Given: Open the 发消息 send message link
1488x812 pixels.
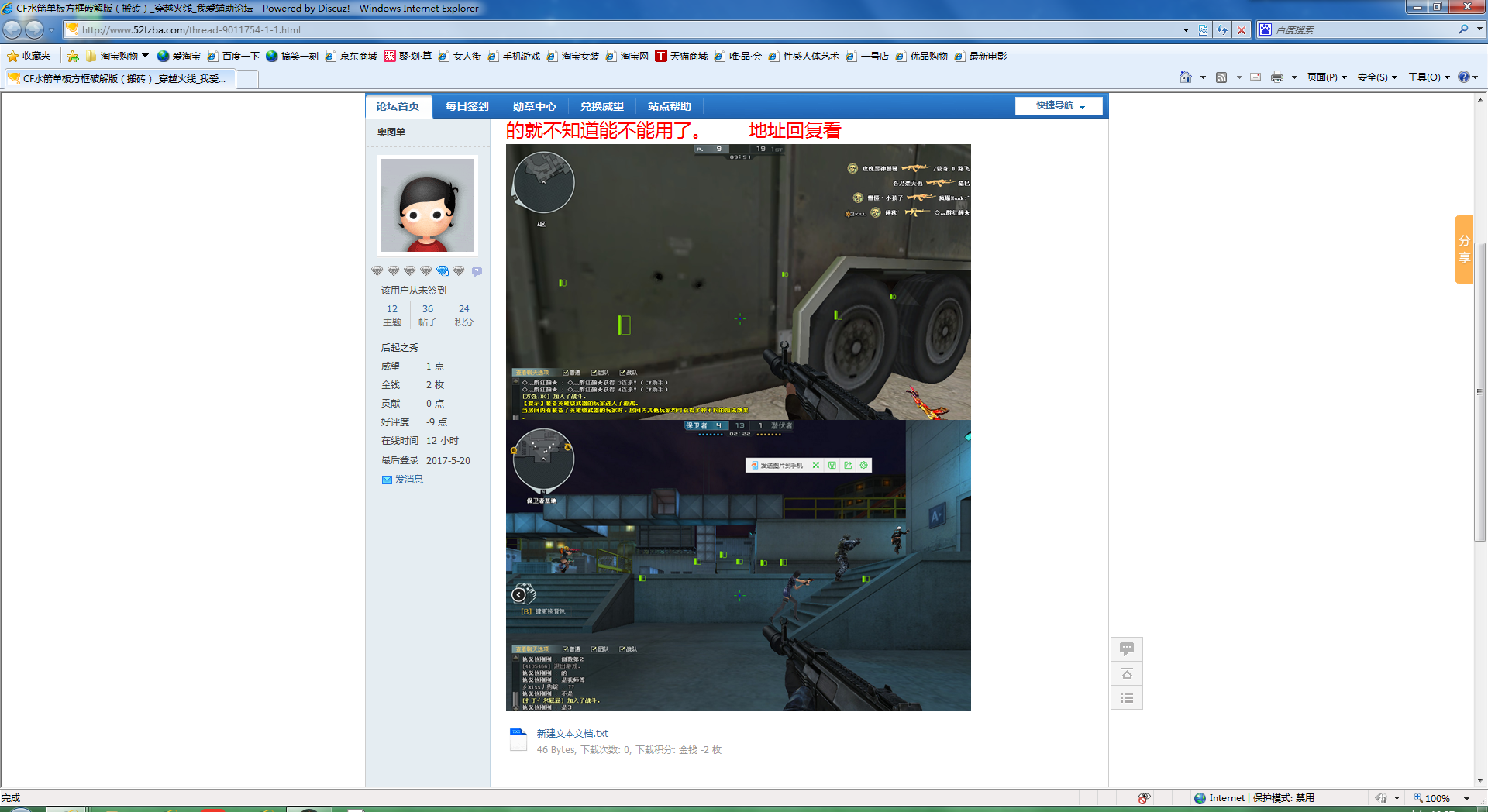Looking at the screenshot, I should tap(409, 480).
